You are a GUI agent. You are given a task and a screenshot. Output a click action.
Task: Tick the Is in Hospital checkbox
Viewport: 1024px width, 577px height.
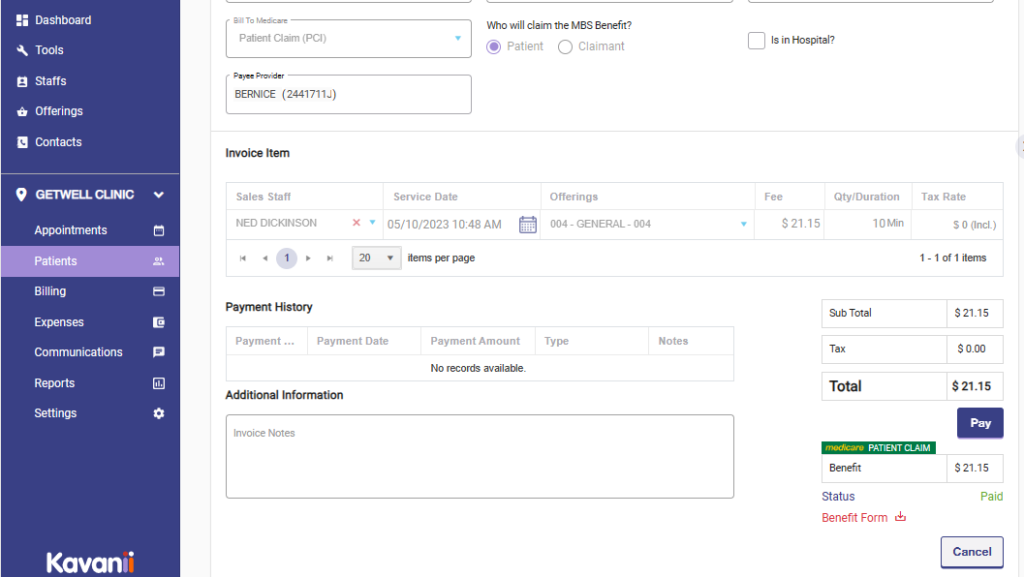point(757,41)
